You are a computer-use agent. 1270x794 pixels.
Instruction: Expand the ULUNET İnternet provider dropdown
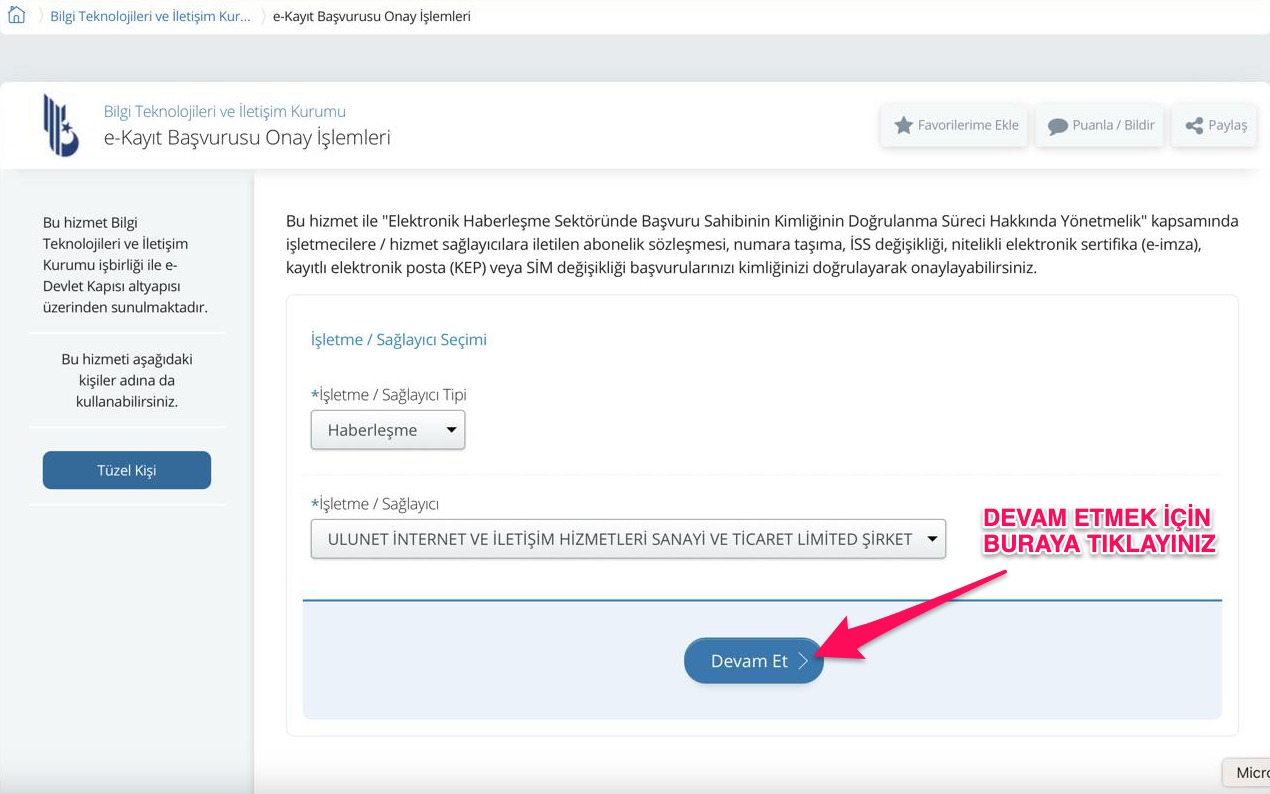(x=628, y=539)
